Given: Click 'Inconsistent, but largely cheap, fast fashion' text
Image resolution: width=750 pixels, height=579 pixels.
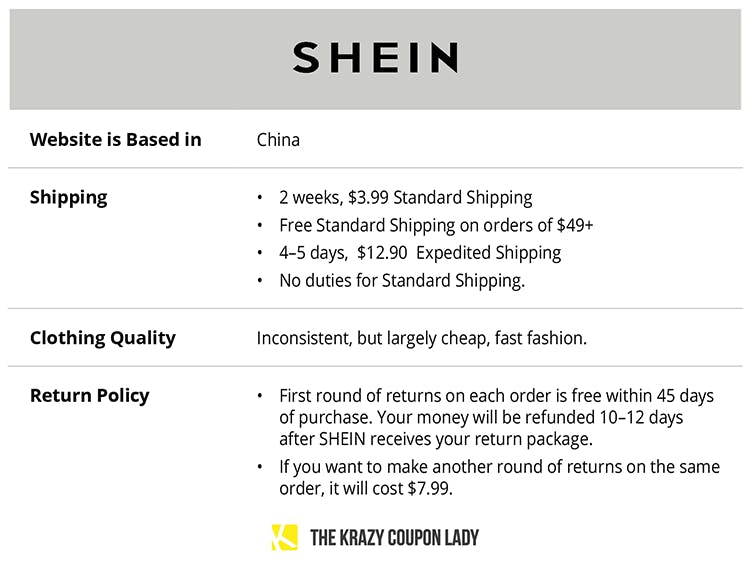Looking at the screenshot, I should (x=421, y=338).
